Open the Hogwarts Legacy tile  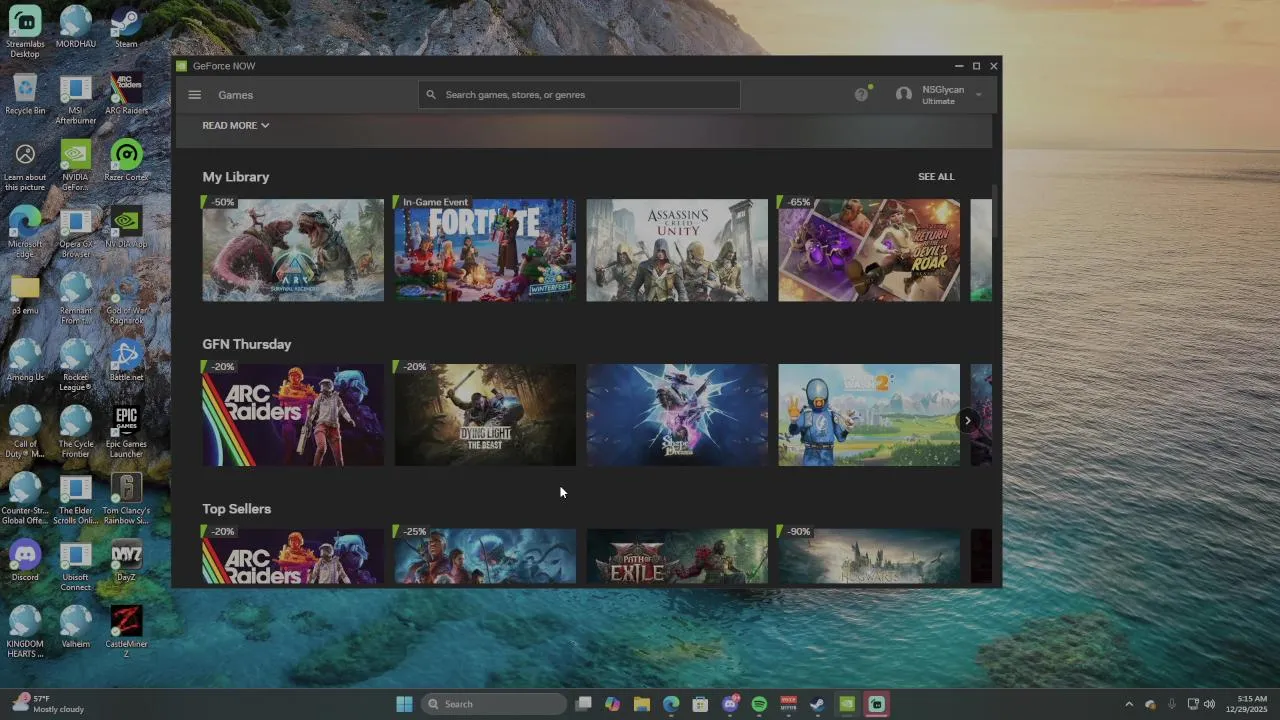click(x=869, y=556)
